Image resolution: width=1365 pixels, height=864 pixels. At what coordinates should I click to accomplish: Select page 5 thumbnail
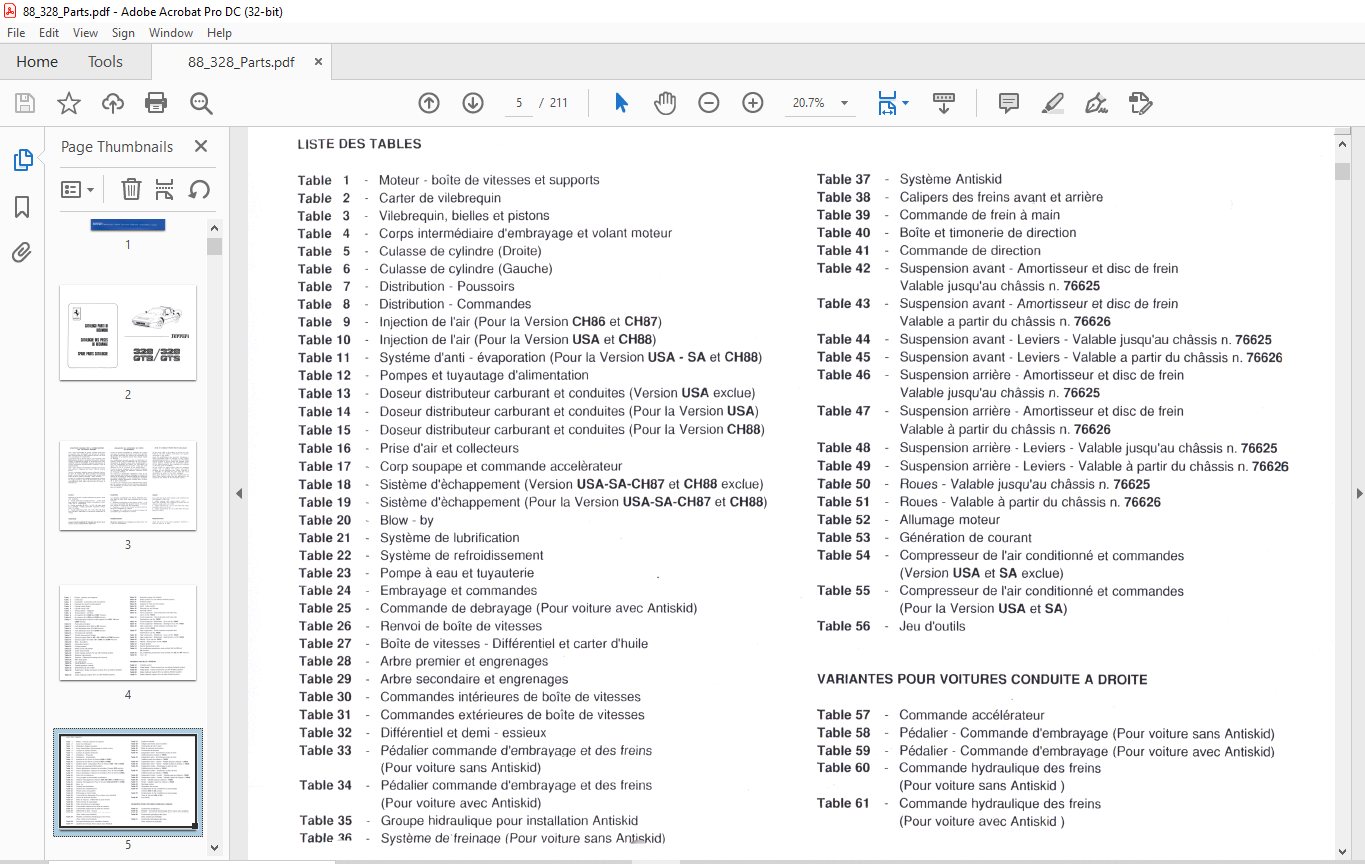[x=128, y=782]
